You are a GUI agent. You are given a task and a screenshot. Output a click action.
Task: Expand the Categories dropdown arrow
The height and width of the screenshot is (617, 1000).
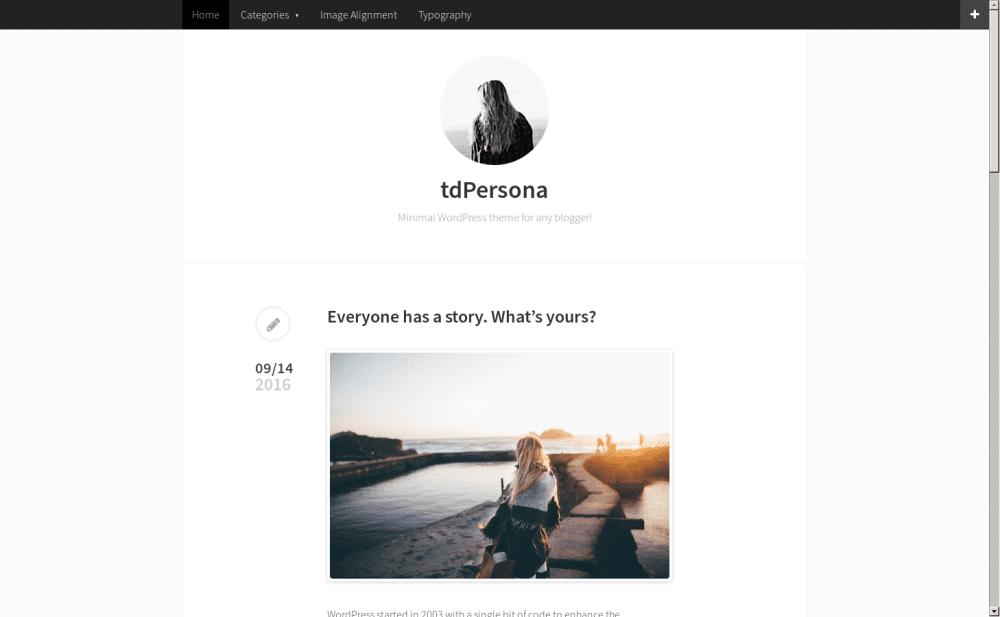click(297, 15)
